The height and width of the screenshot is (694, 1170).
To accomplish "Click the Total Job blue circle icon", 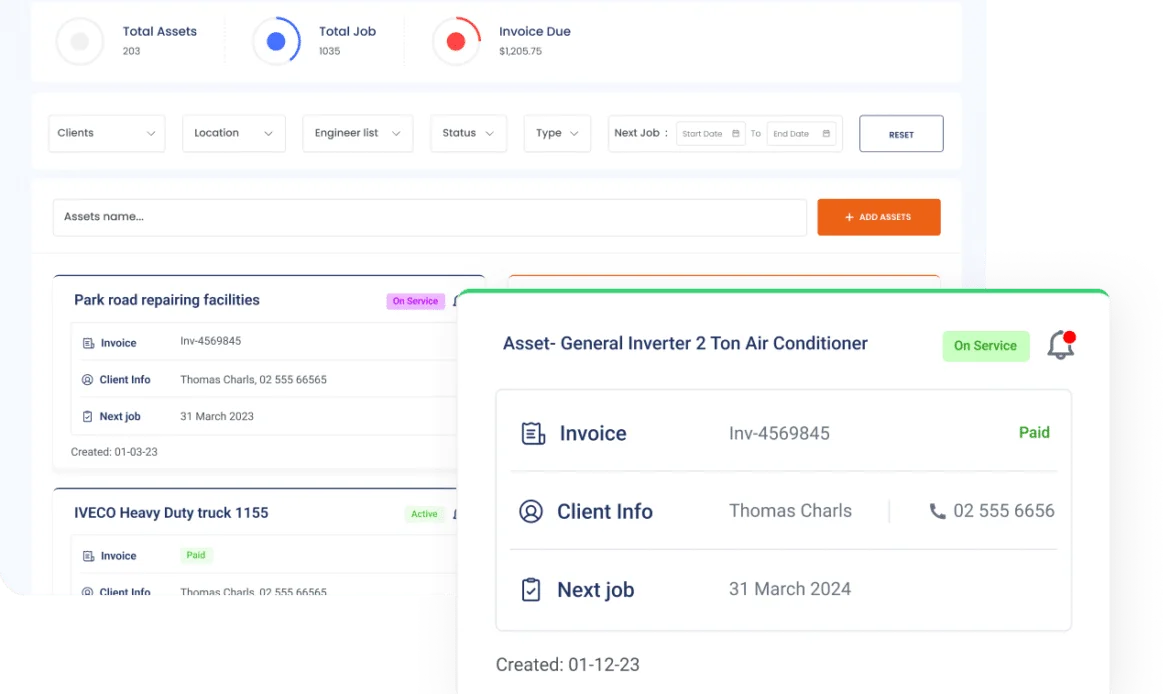I will [x=277, y=41].
